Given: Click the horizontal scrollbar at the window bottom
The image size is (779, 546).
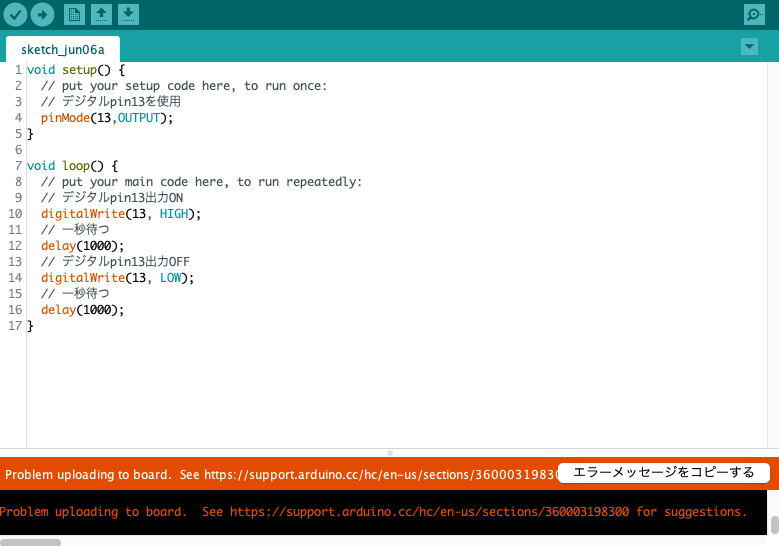Looking at the screenshot, I should (30, 542).
